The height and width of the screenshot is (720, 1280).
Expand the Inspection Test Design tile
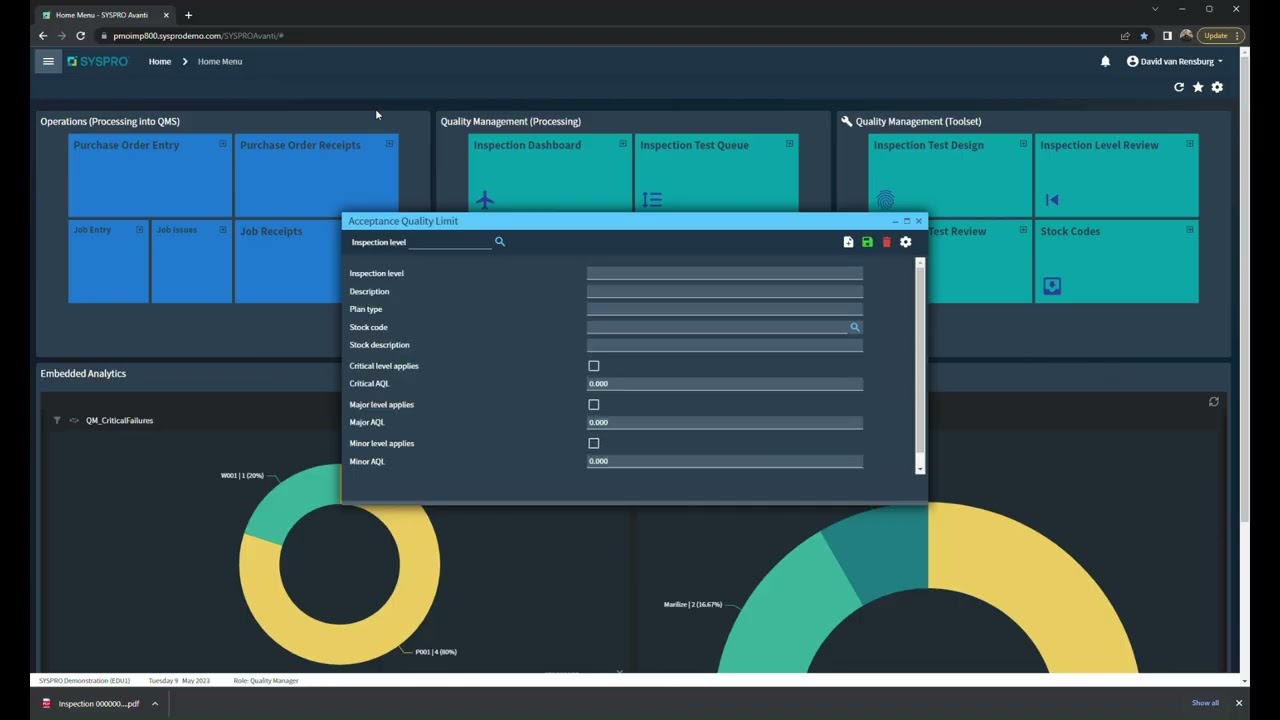click(1023, 144)
